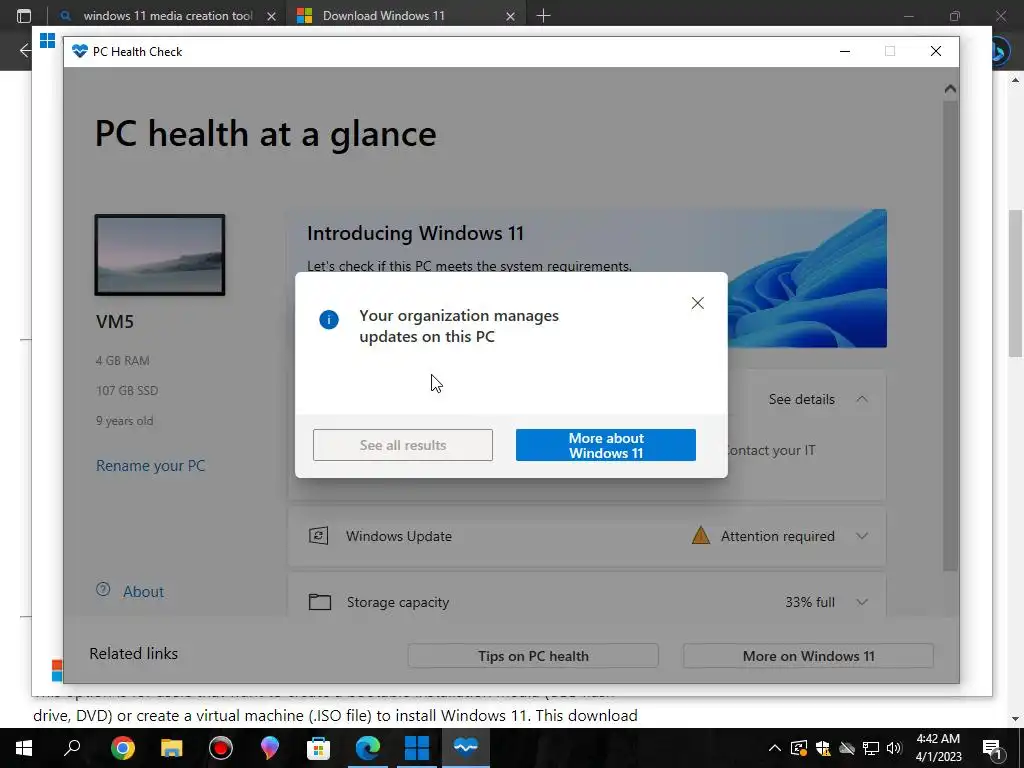
Task: Click the Attention required warning icon
Action: (x=701, y=536)
